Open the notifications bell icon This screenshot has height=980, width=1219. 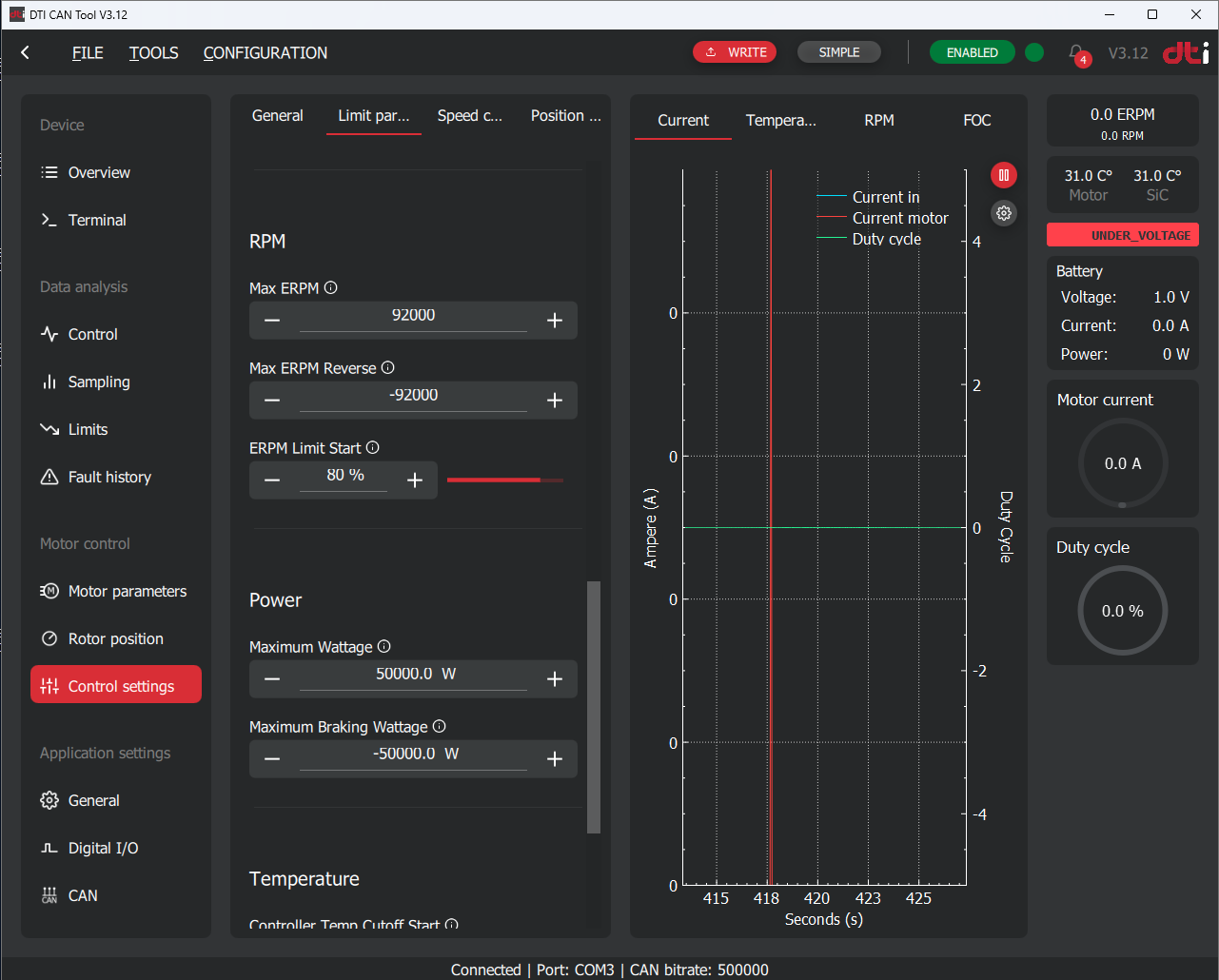point(1076,52)
